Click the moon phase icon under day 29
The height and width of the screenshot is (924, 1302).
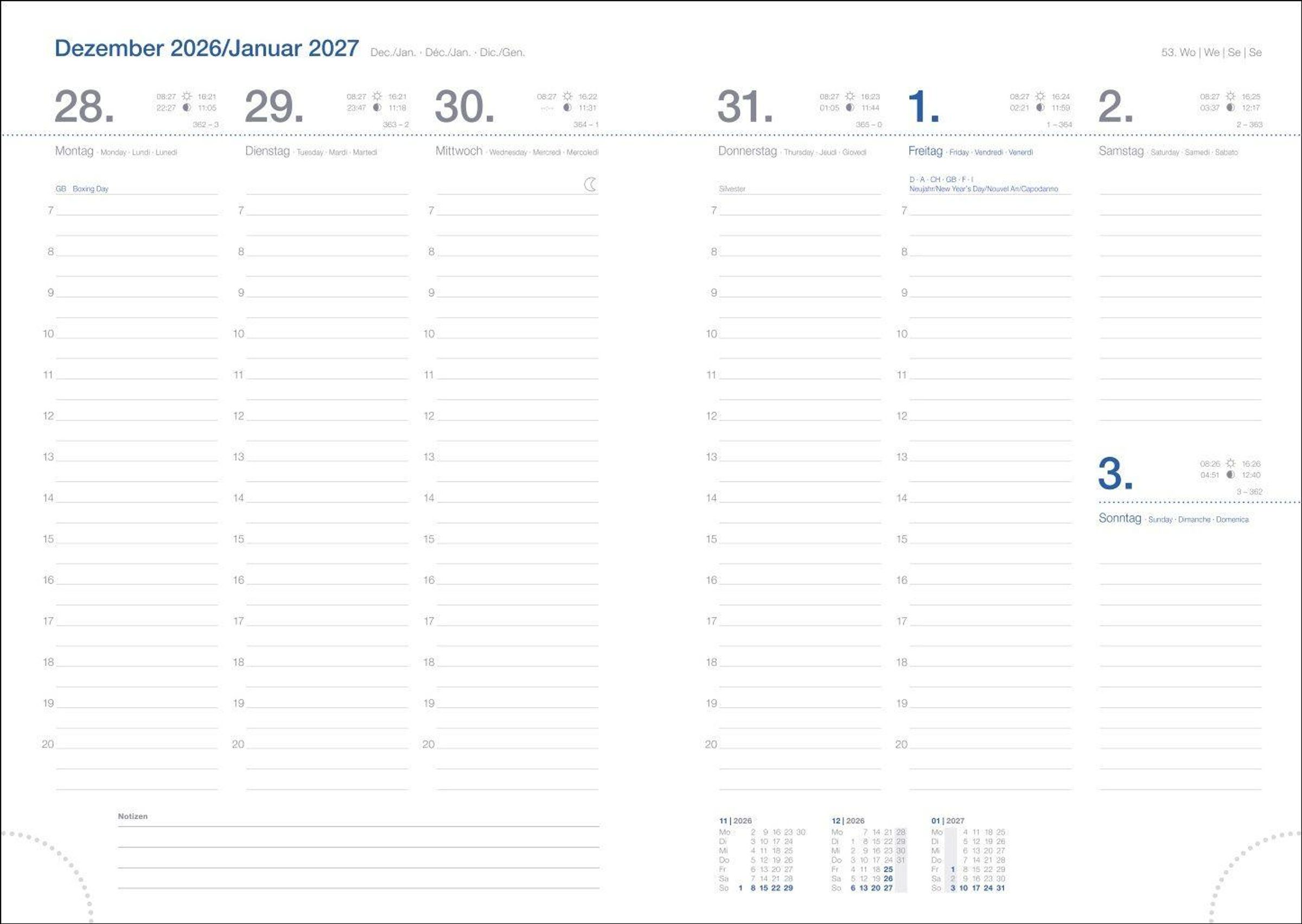click(x=376, y=107)
